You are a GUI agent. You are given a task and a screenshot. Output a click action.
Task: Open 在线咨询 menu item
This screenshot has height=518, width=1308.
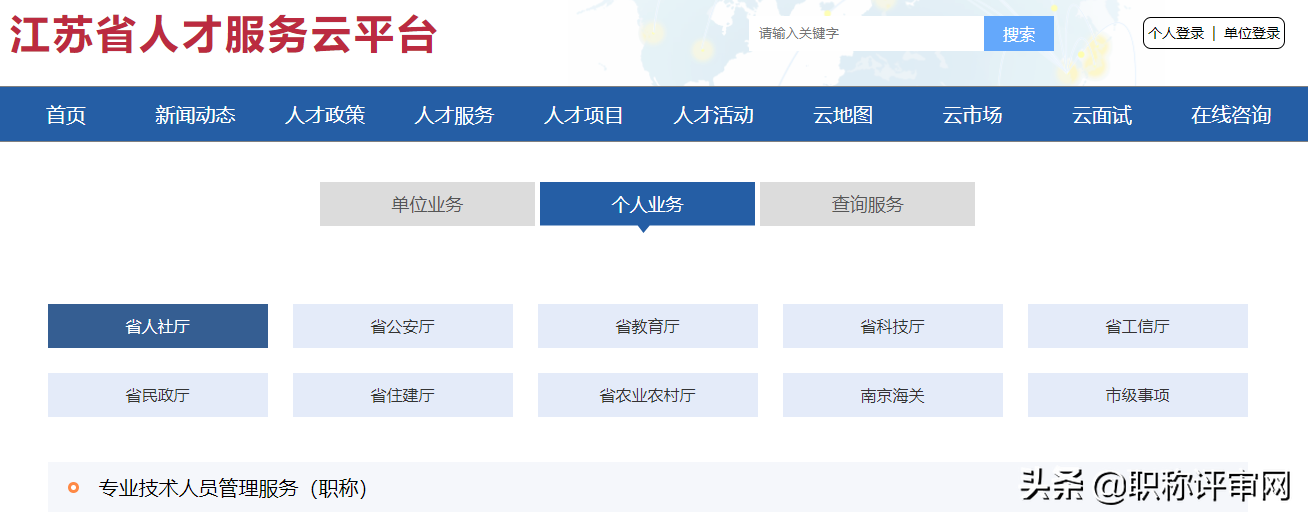tap(1231, 115)
